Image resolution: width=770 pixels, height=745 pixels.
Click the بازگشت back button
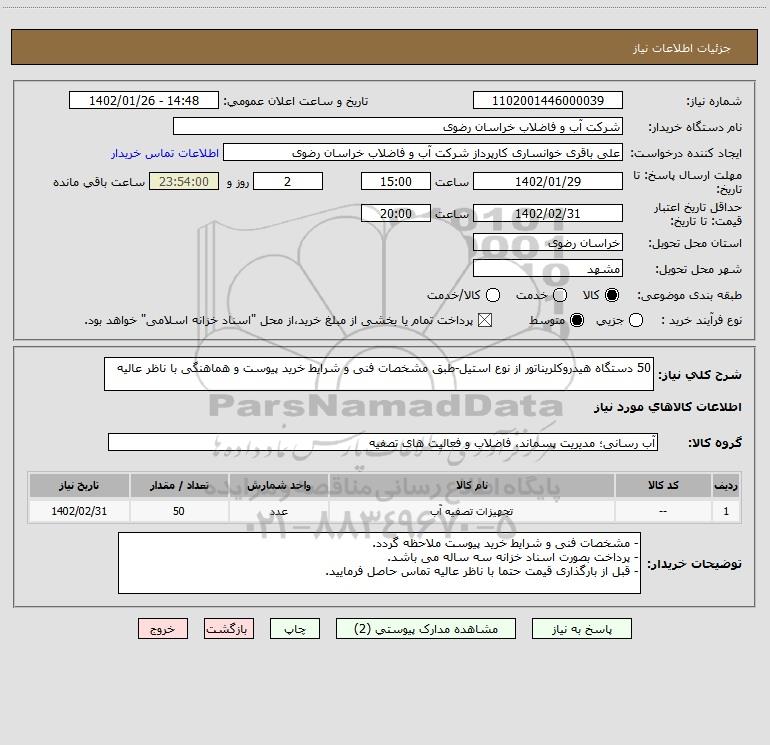click(x=229, y=629)
